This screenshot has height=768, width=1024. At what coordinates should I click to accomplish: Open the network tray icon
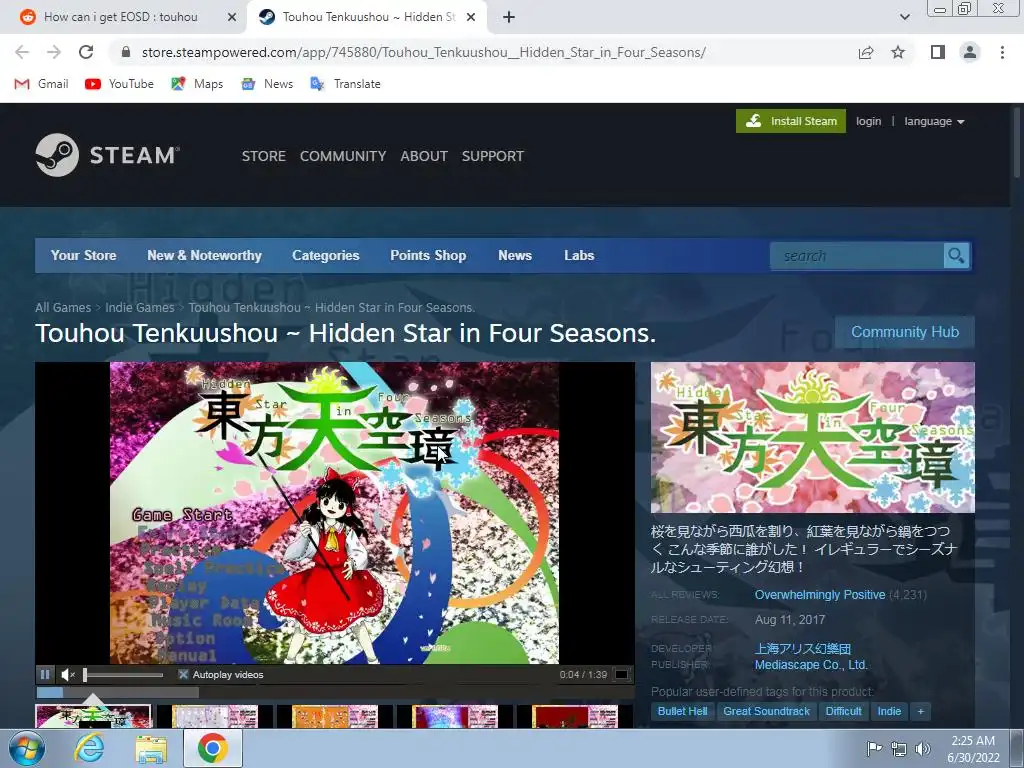(899, 749)
